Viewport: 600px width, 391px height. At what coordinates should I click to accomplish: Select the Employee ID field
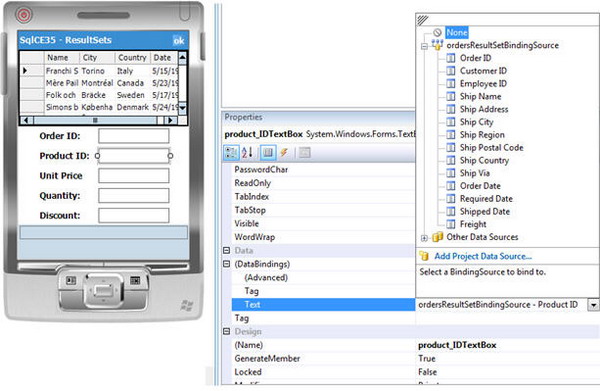(483, 84)
